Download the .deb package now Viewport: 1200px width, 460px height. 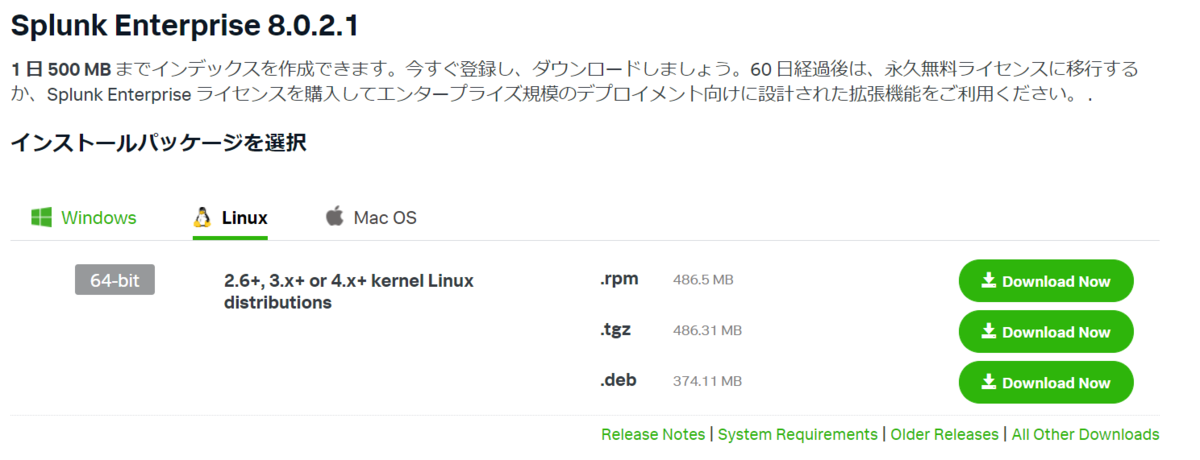(x=1046, y=383)
